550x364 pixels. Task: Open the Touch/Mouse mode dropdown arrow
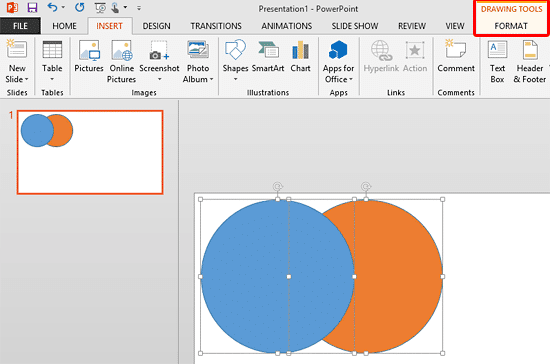click(x=125, y=7)
